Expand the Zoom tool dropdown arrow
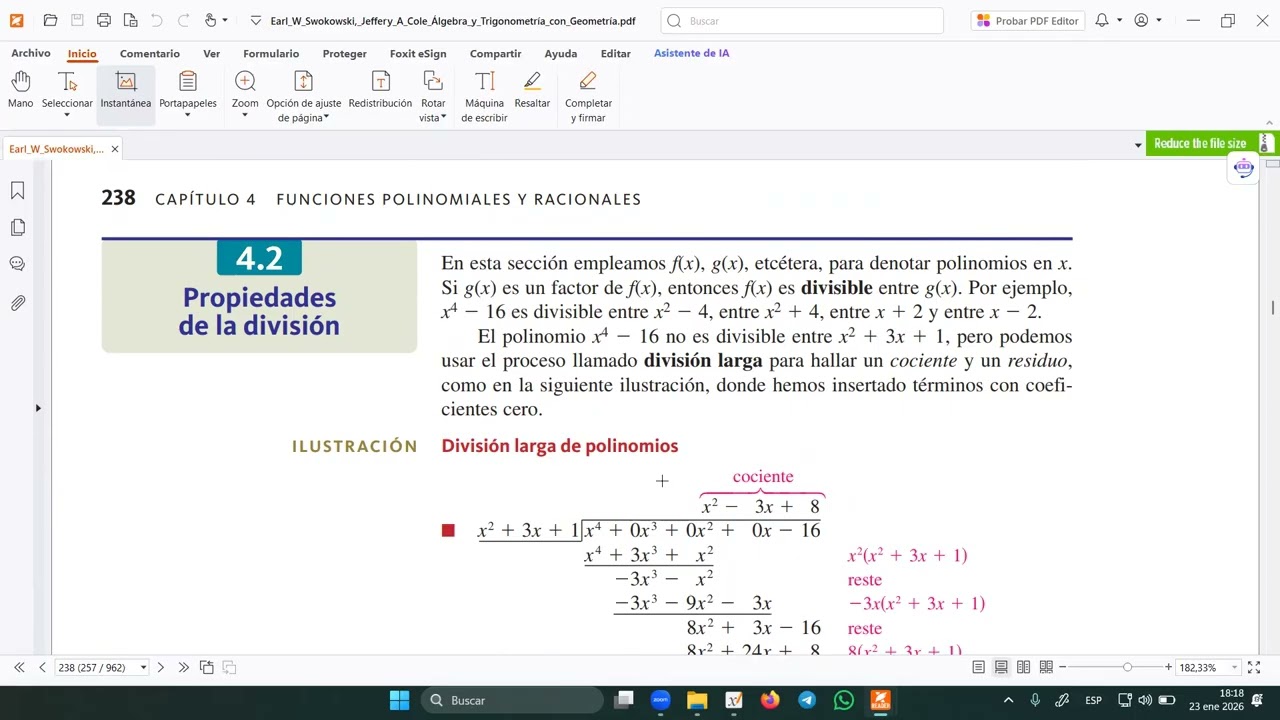This screenshot has width=1280, height=720. [245, 115]
